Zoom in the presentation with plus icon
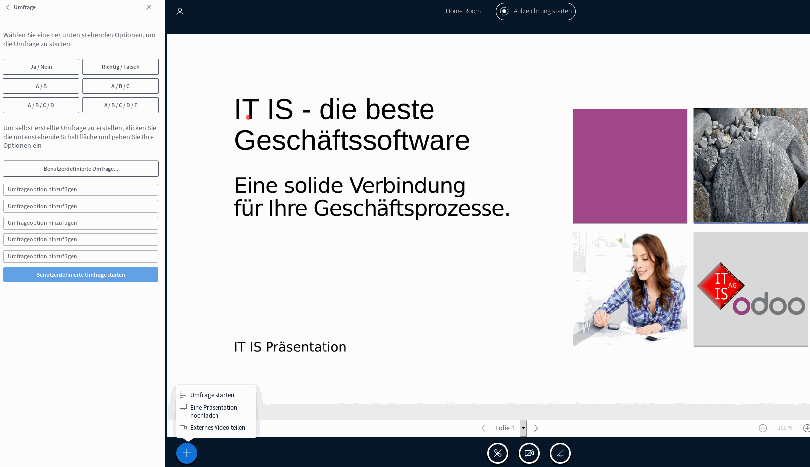The image size is (810, 467). 806,428
